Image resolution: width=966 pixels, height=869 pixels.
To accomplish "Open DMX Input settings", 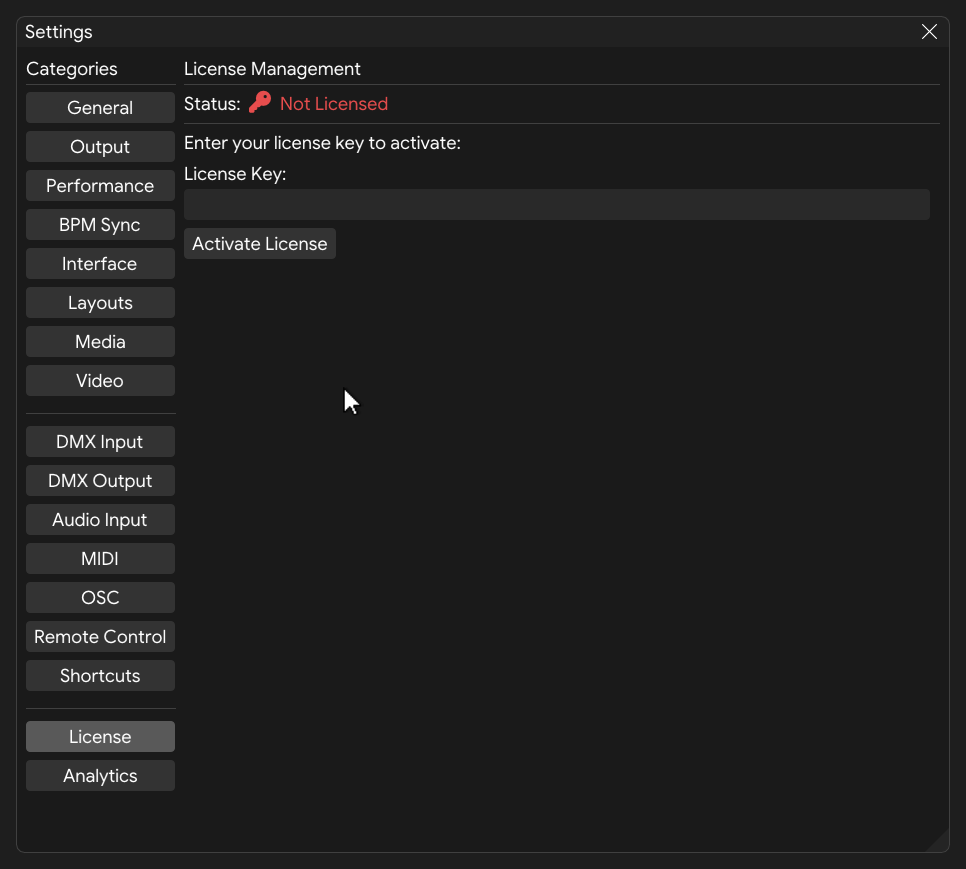I will (x=100, y=442).
